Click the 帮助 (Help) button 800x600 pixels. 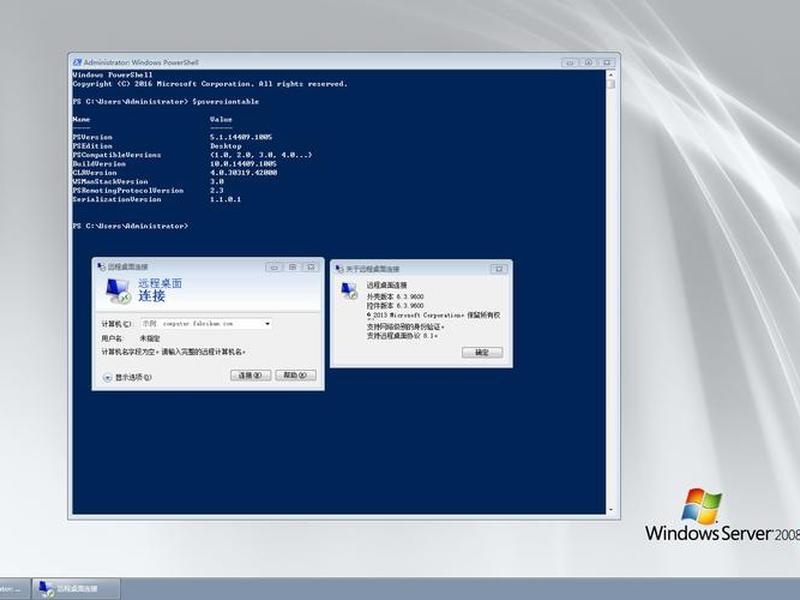(x=295, y=375)
